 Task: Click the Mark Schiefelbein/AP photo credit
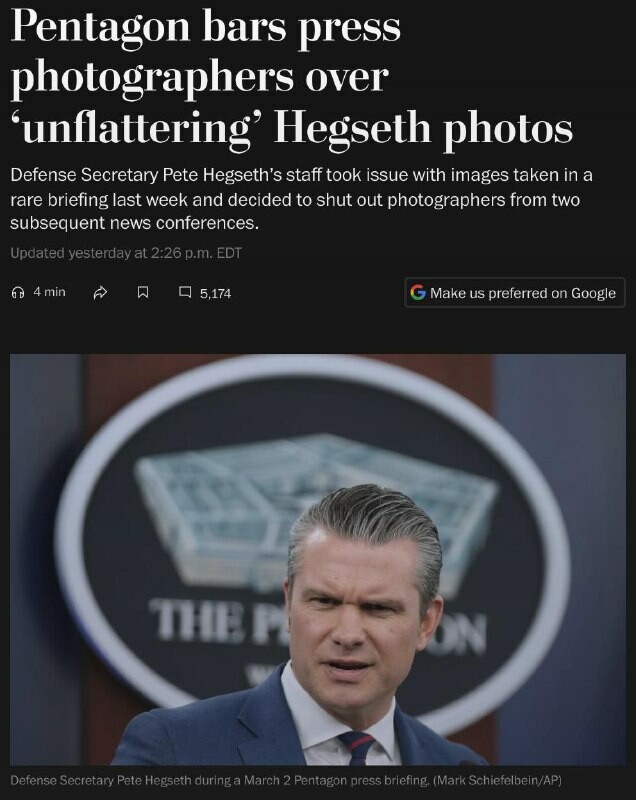[x=497, y=781]
